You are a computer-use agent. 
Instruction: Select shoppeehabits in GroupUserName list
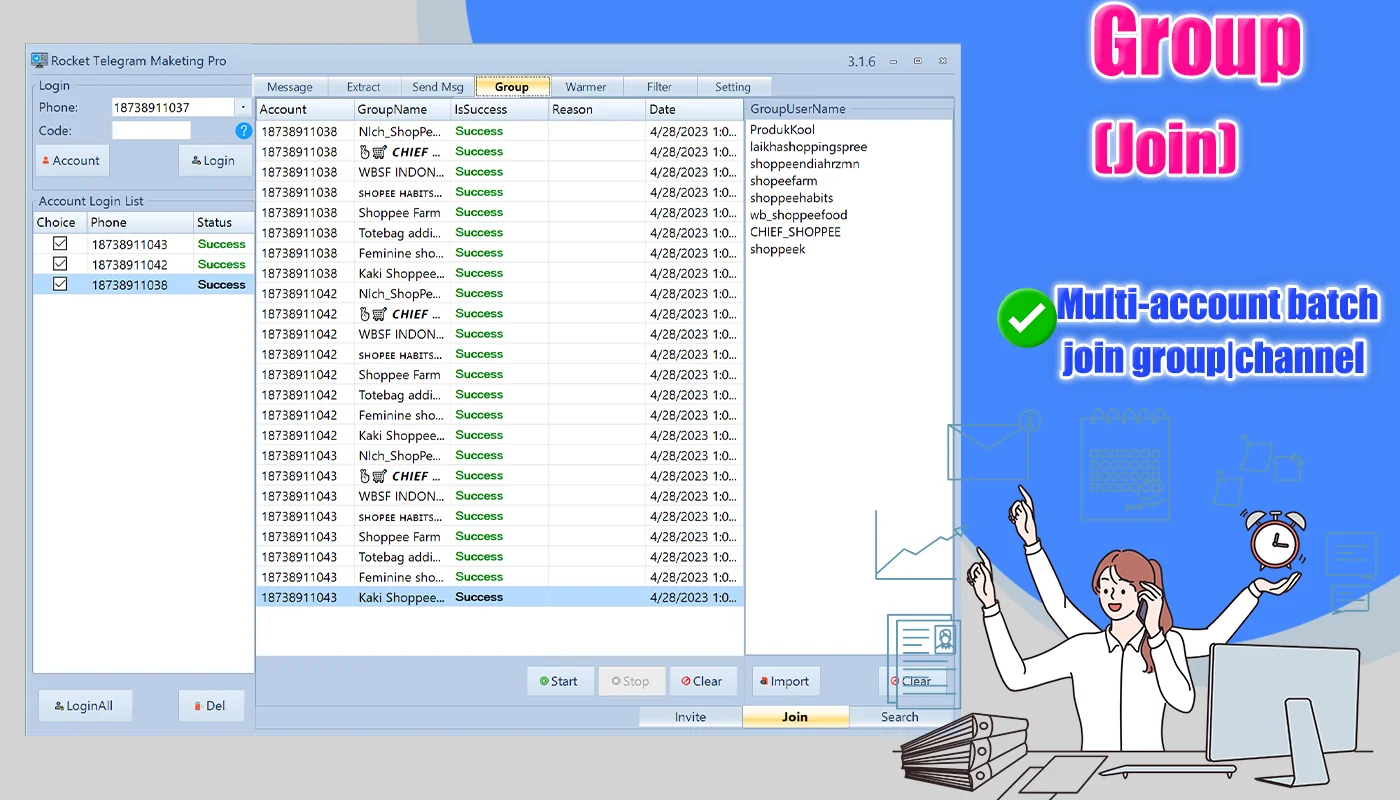(792, 198)
